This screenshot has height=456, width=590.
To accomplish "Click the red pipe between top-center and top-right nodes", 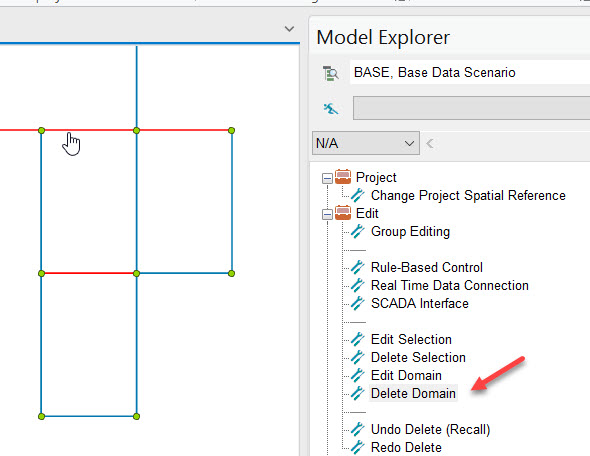I will pyautogui.click(x=184, y=130).
